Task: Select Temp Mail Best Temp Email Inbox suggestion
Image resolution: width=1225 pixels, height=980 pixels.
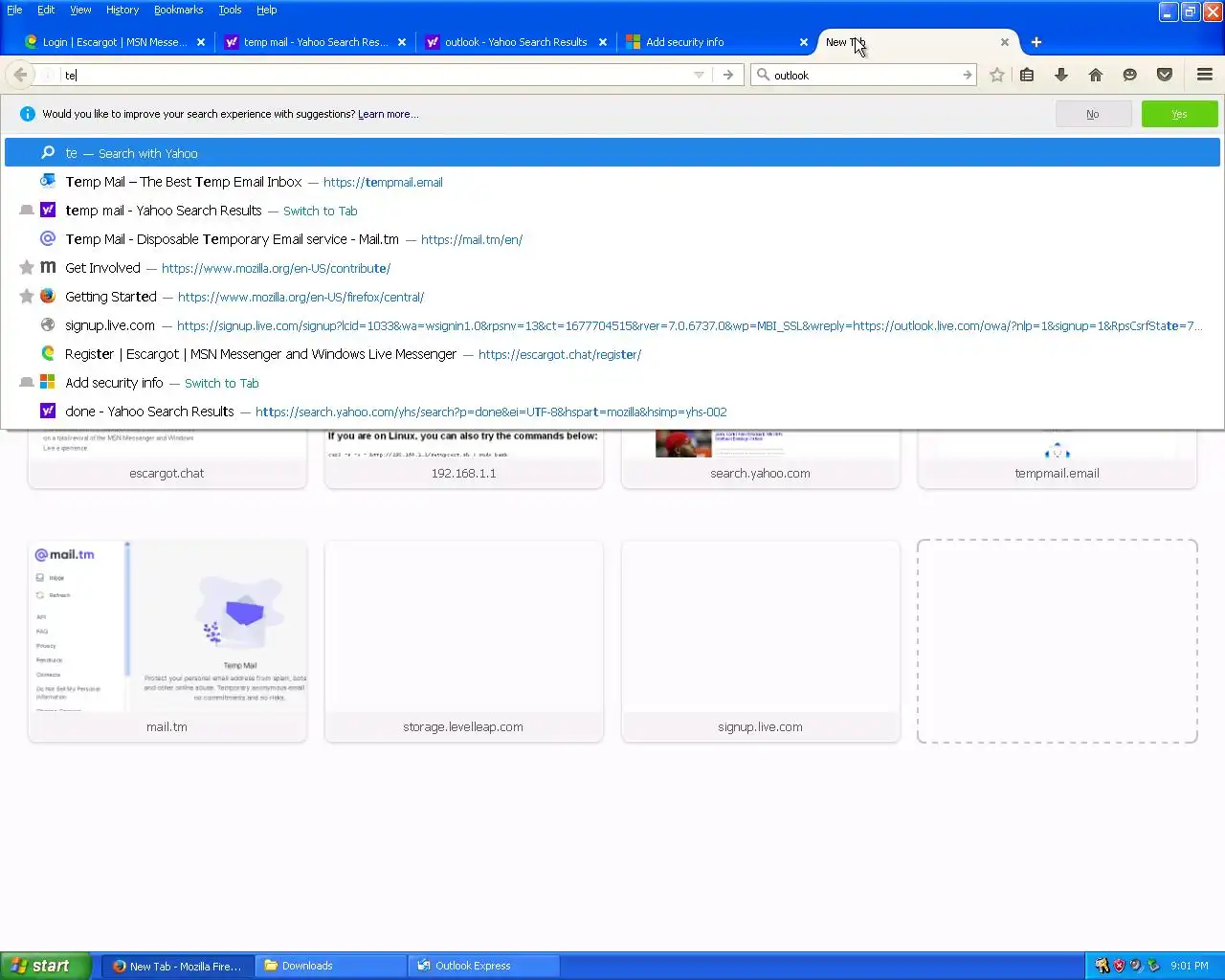Action: [x=612, y=182]
